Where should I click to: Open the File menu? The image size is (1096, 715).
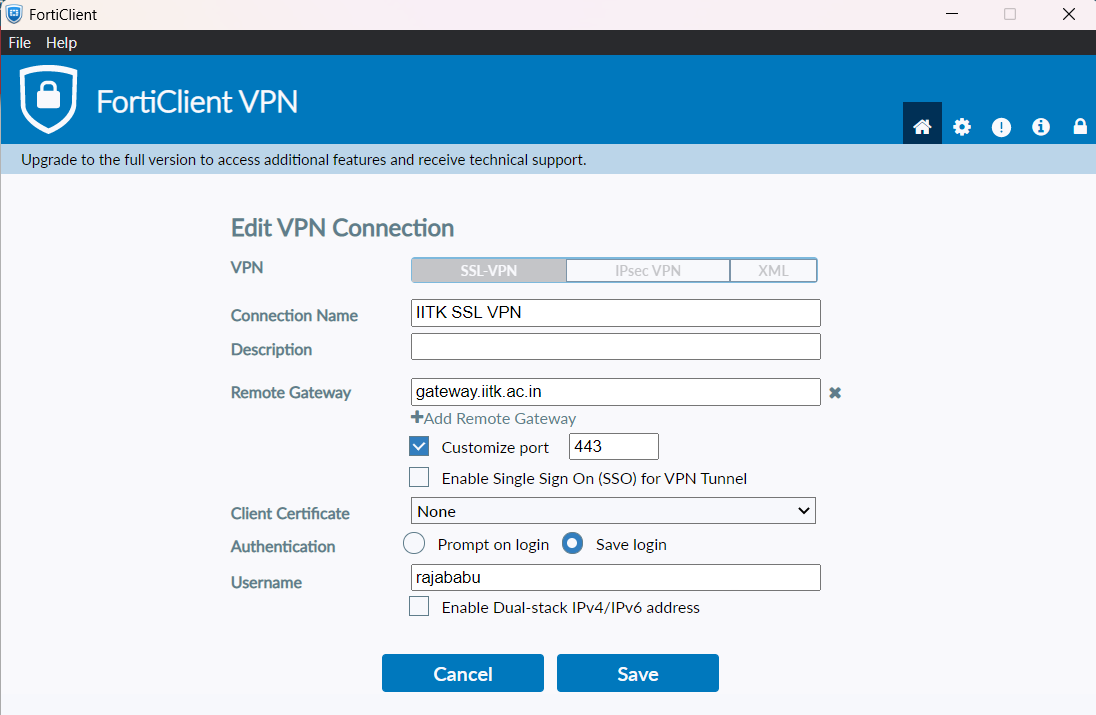point(20,43)
